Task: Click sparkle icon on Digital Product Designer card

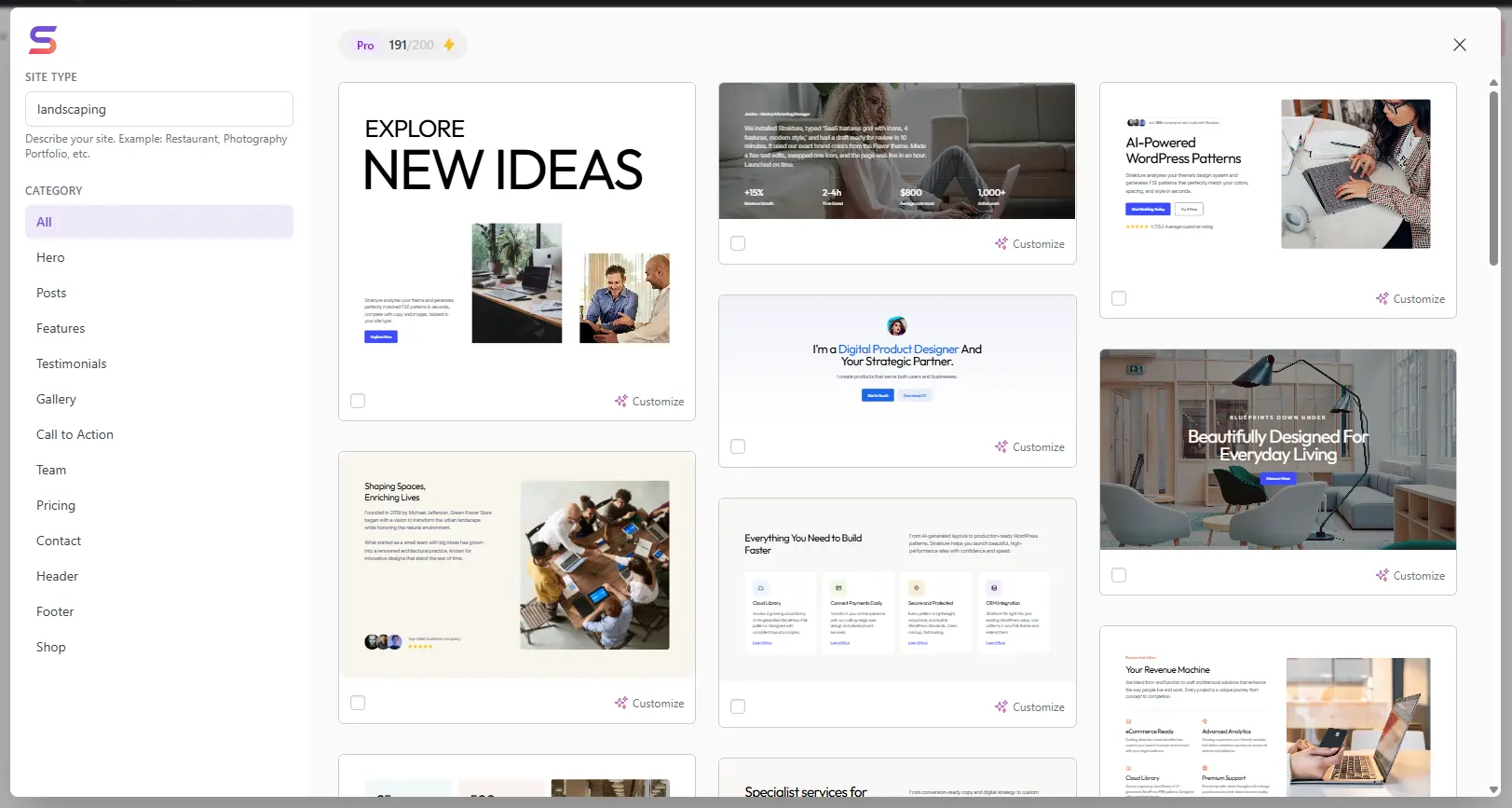Action: 1001,447
